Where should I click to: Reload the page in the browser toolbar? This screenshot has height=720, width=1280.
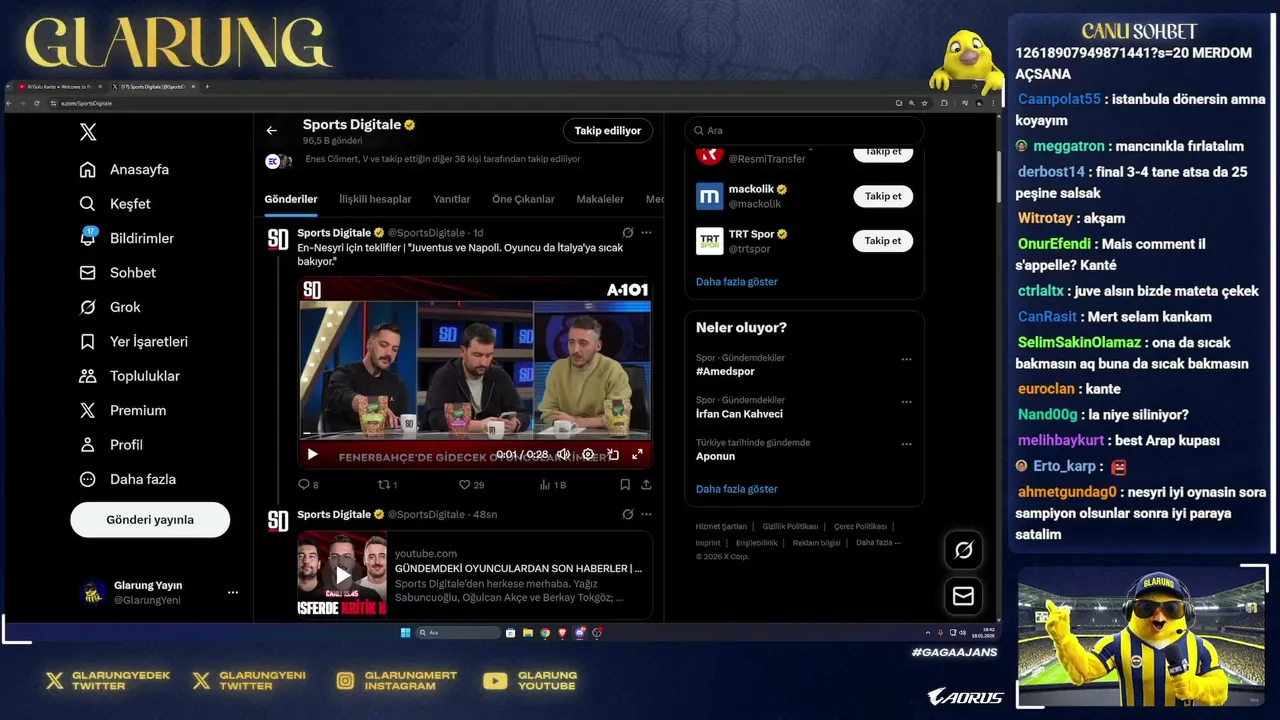coord(37,103)
